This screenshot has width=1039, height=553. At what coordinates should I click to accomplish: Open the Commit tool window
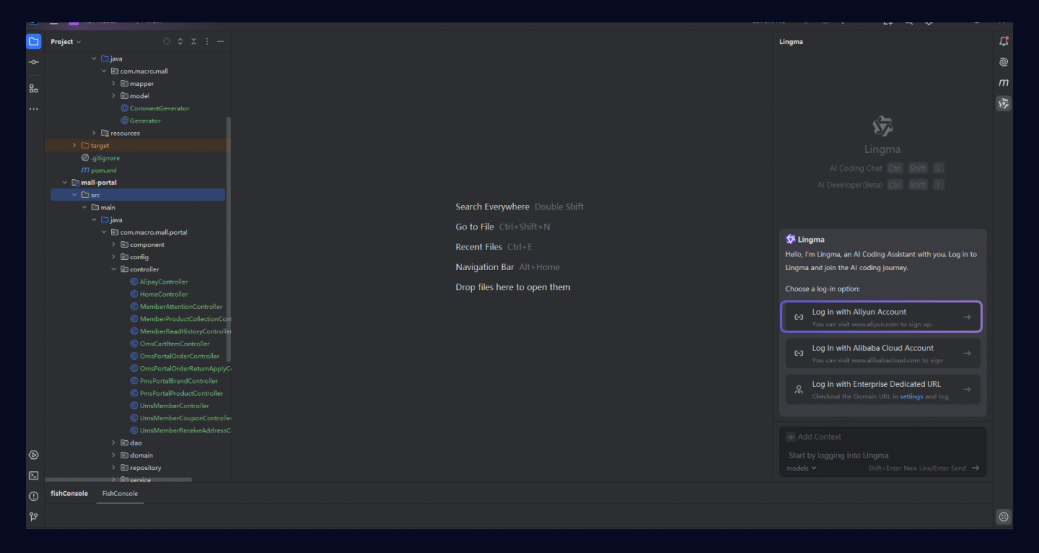(34, 62)
